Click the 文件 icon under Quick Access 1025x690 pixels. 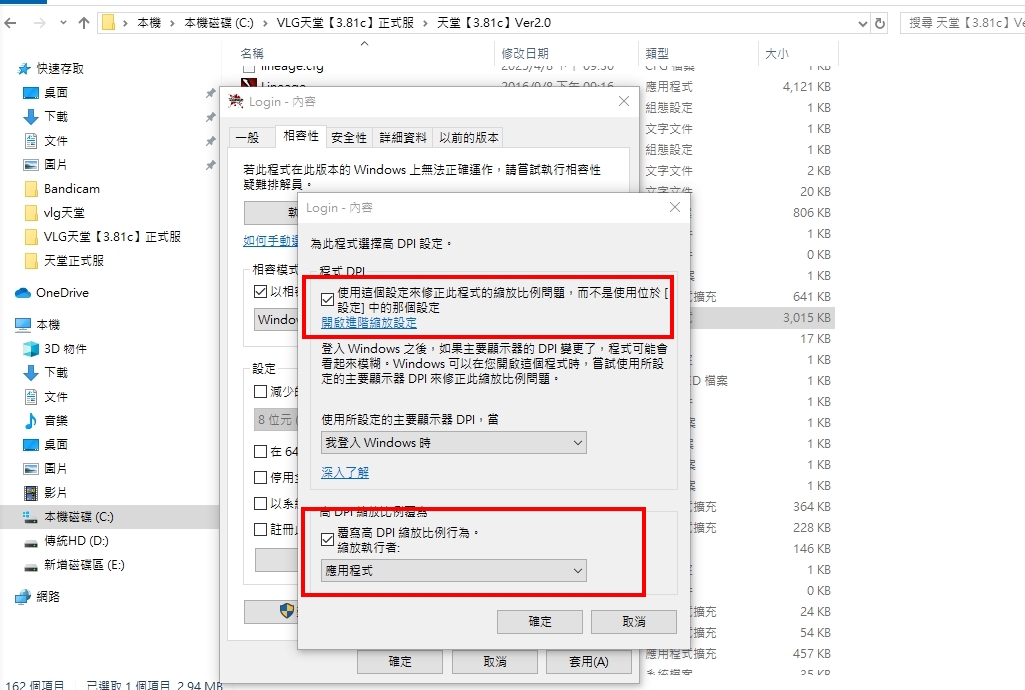[x=31, y=140]
